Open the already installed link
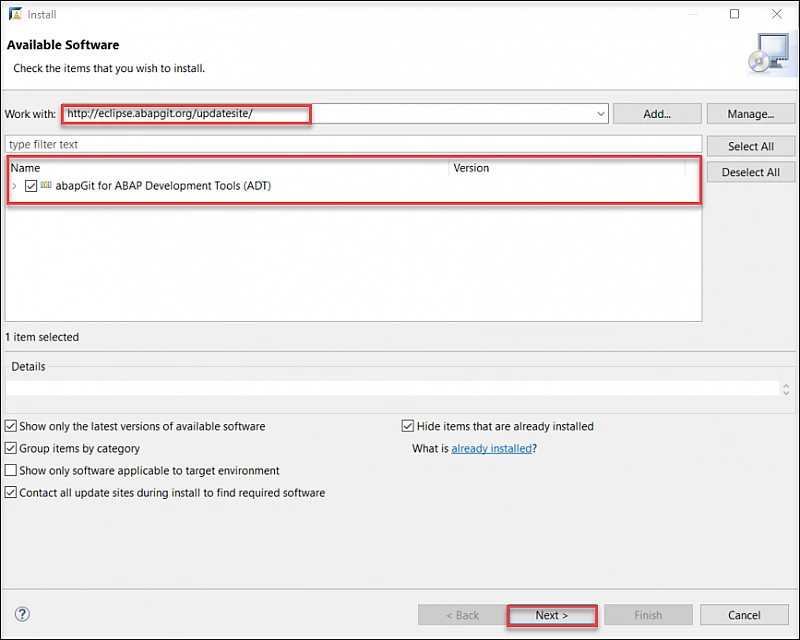 [x=491, y=449]
